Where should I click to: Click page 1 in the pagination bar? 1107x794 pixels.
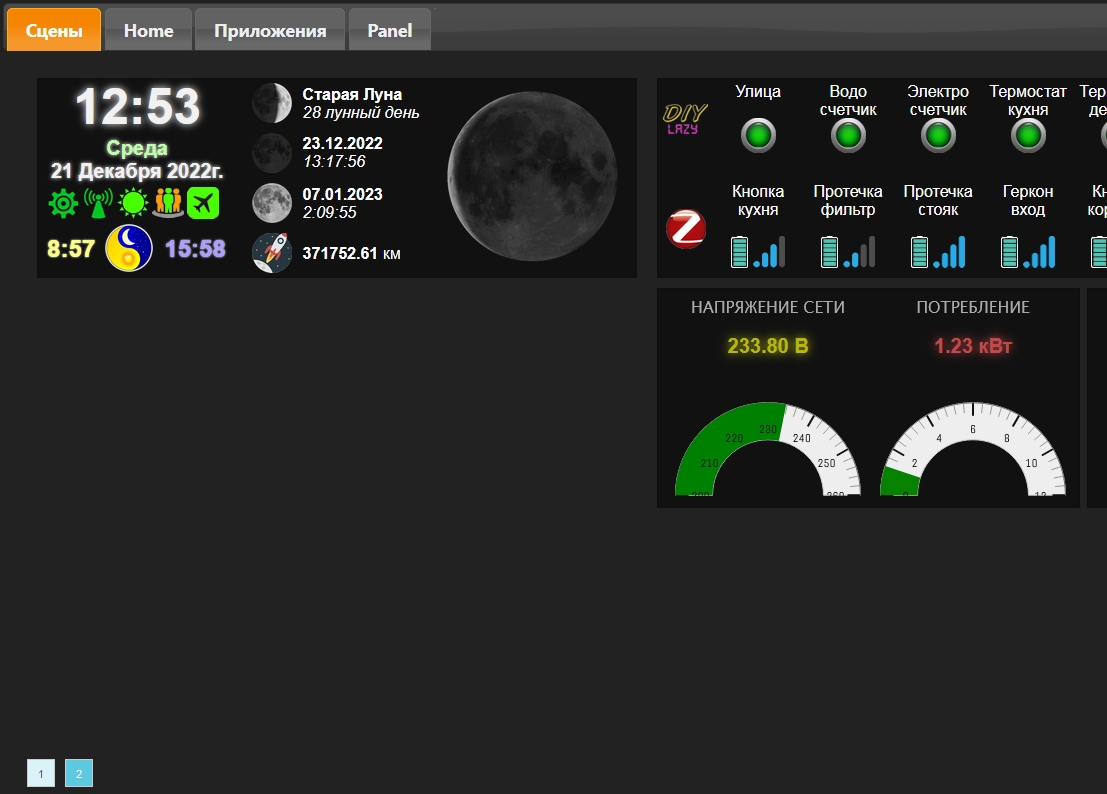coord(40,772)
